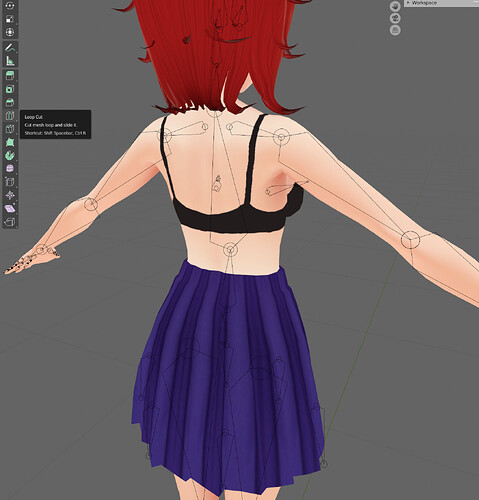Select the Rip Region tool
This screenshot has width=479, height=500.
coord(10,222)
